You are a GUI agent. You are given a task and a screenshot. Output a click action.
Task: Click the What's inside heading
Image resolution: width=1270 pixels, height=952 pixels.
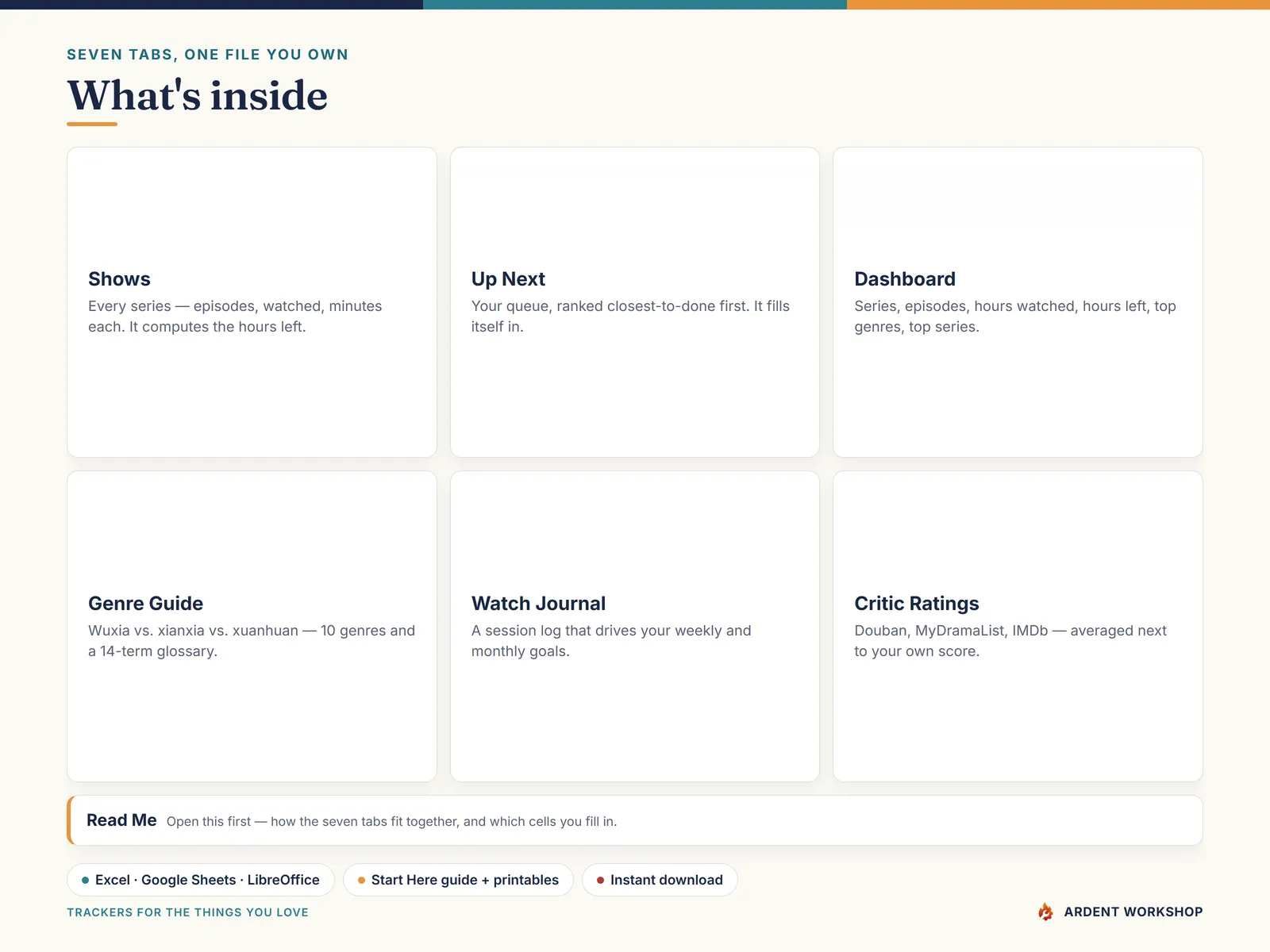pyautogui.click(x=198, y=96)
